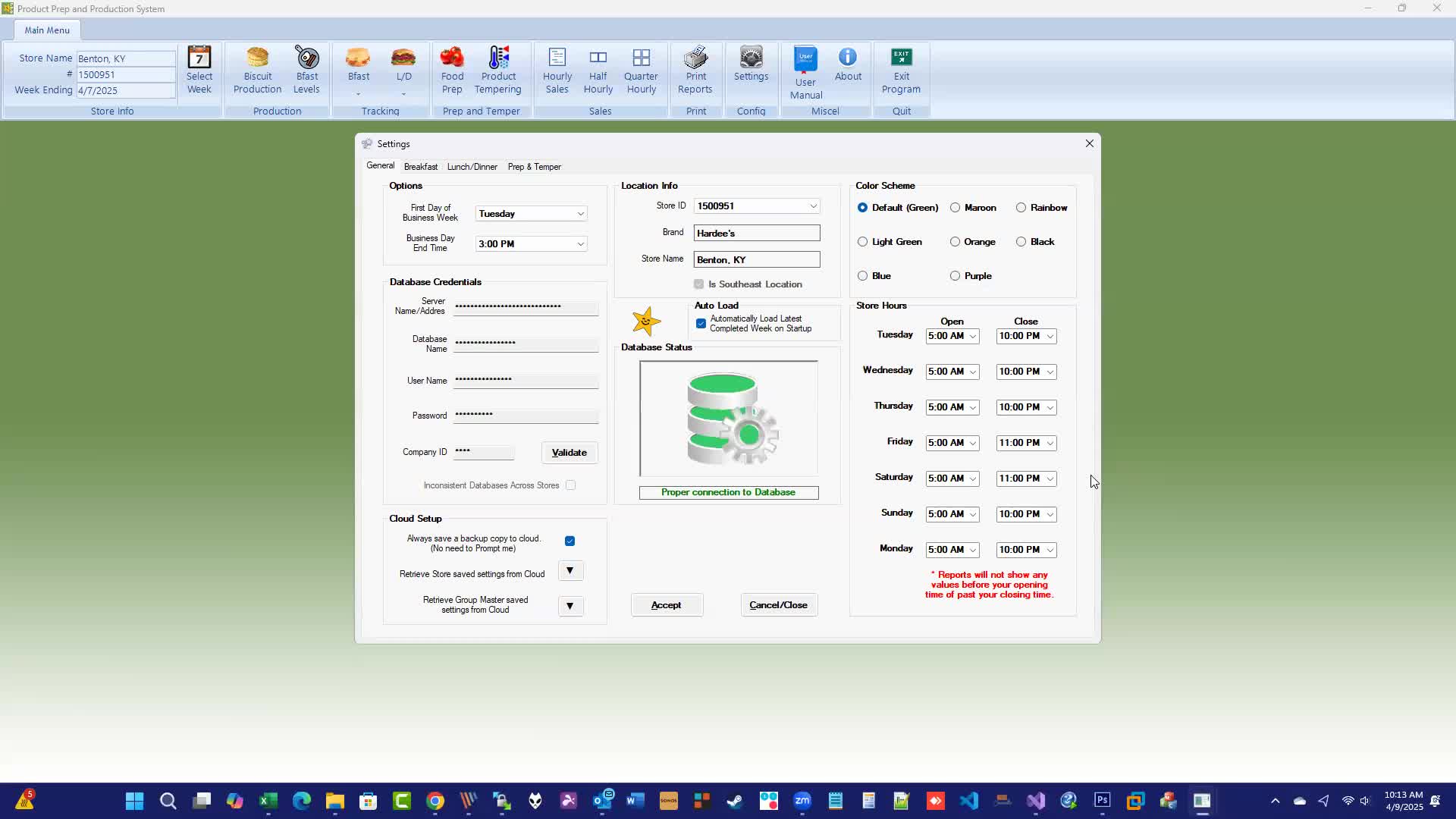Open Word from taskbar

tap(635, 801)
